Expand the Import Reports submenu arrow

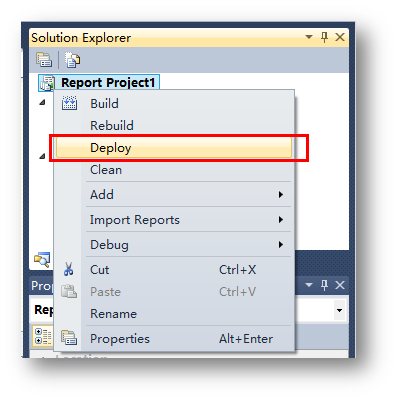click(x=281, y=219)
